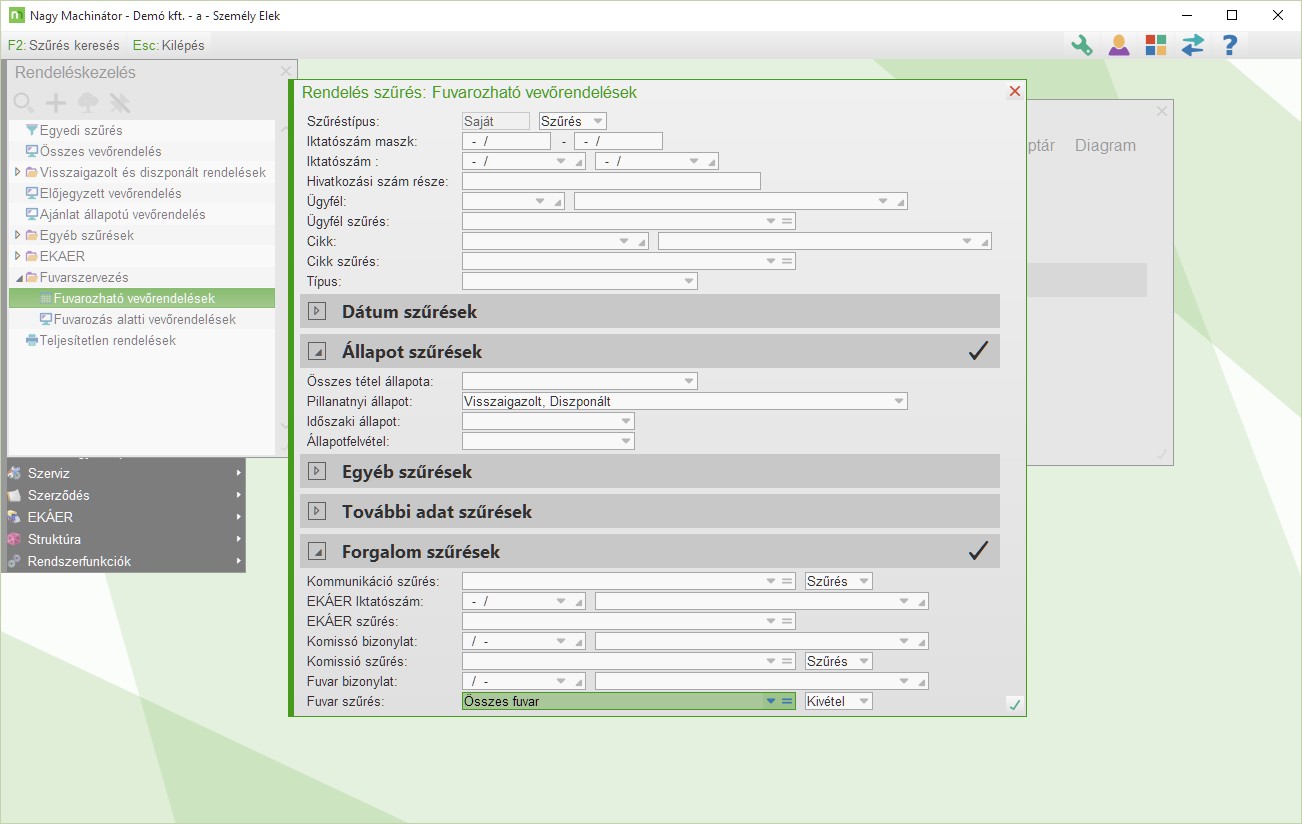Open the wrench settings icon
The height and width of the screenshot is (824, 1302).
pyautogui.click(x=1081, y=45)
